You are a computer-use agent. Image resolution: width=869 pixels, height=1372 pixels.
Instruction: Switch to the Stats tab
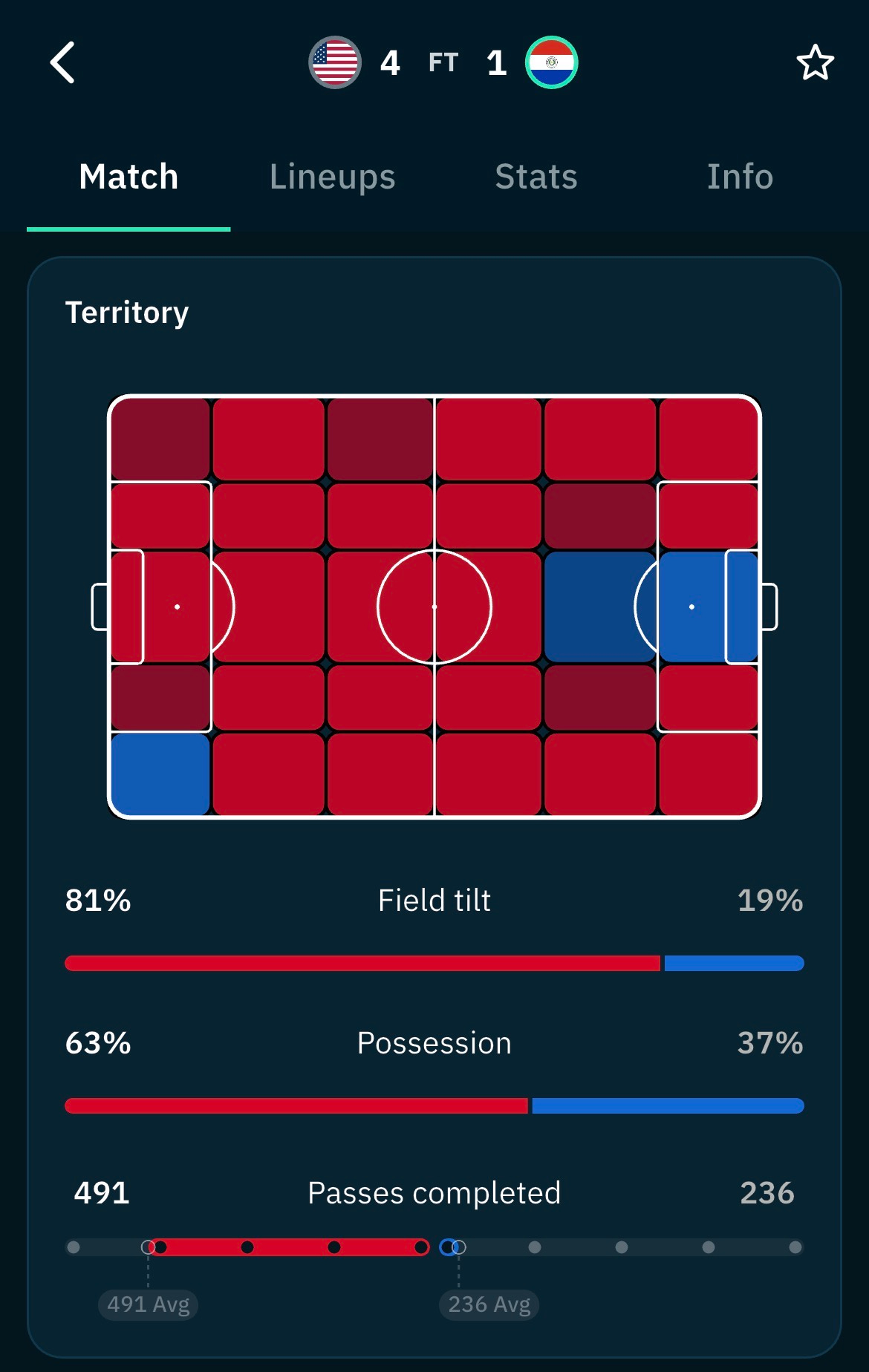click(x=536, y=177)
